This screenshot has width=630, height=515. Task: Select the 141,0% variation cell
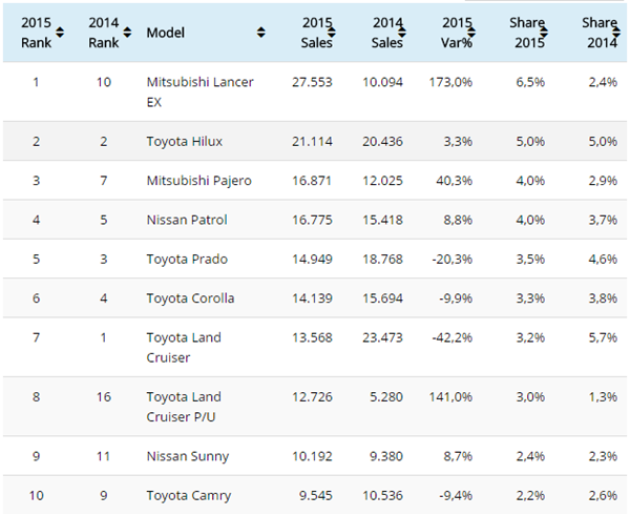450,397
